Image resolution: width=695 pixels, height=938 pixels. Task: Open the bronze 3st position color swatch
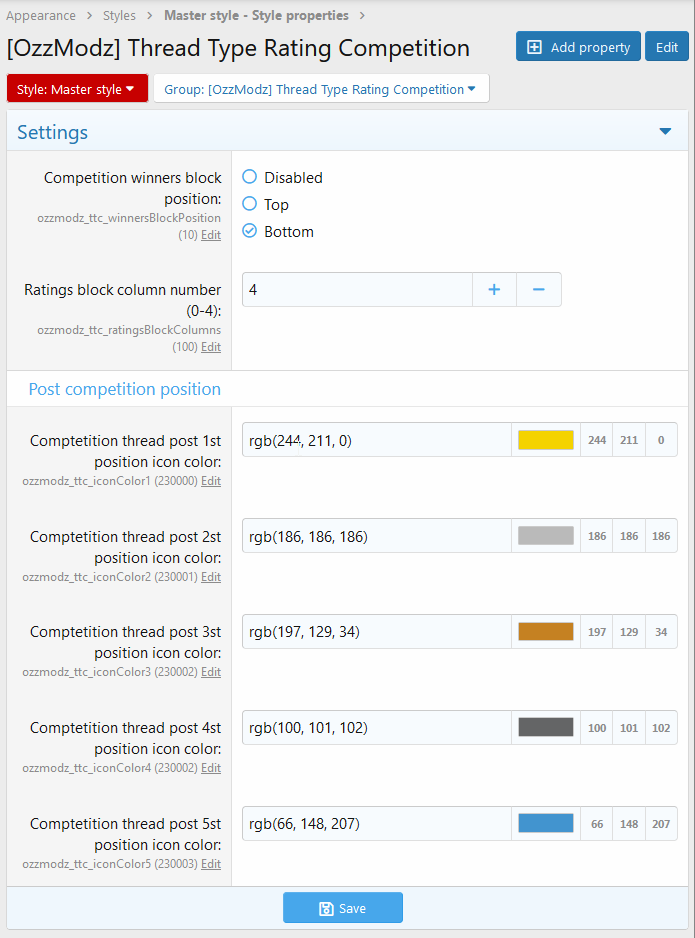(x=545, y=631)
